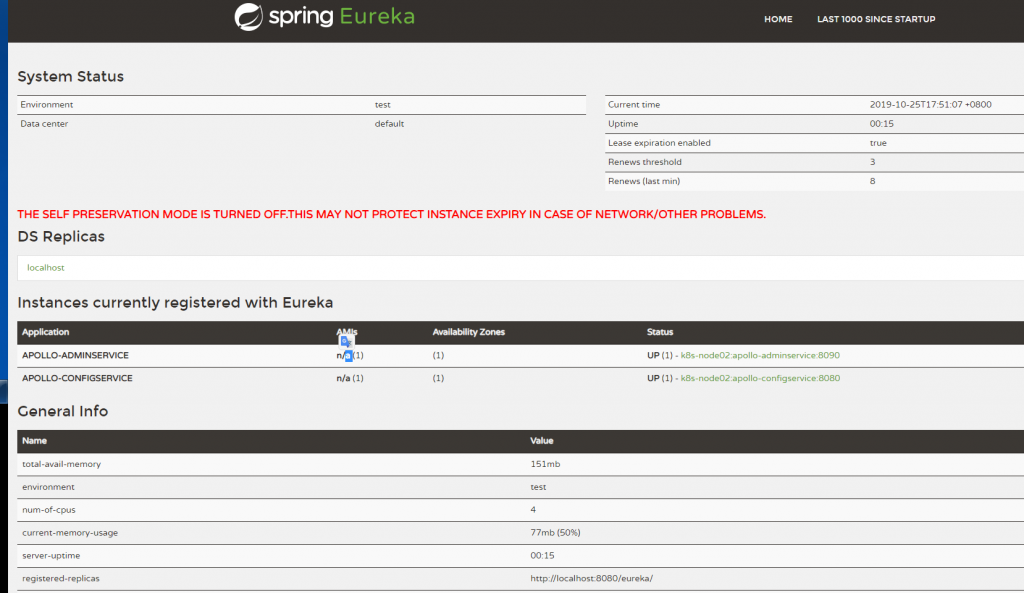
Task: Click the Availability Zones column header
Action: 468,332
